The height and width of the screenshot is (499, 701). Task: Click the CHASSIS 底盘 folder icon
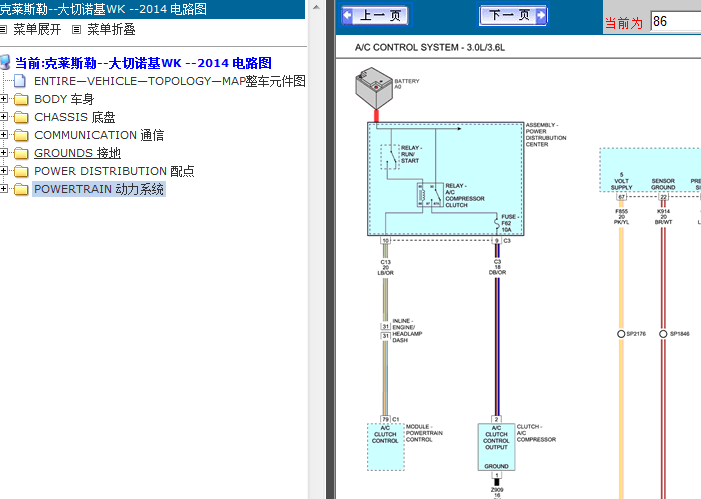point(21,117)
